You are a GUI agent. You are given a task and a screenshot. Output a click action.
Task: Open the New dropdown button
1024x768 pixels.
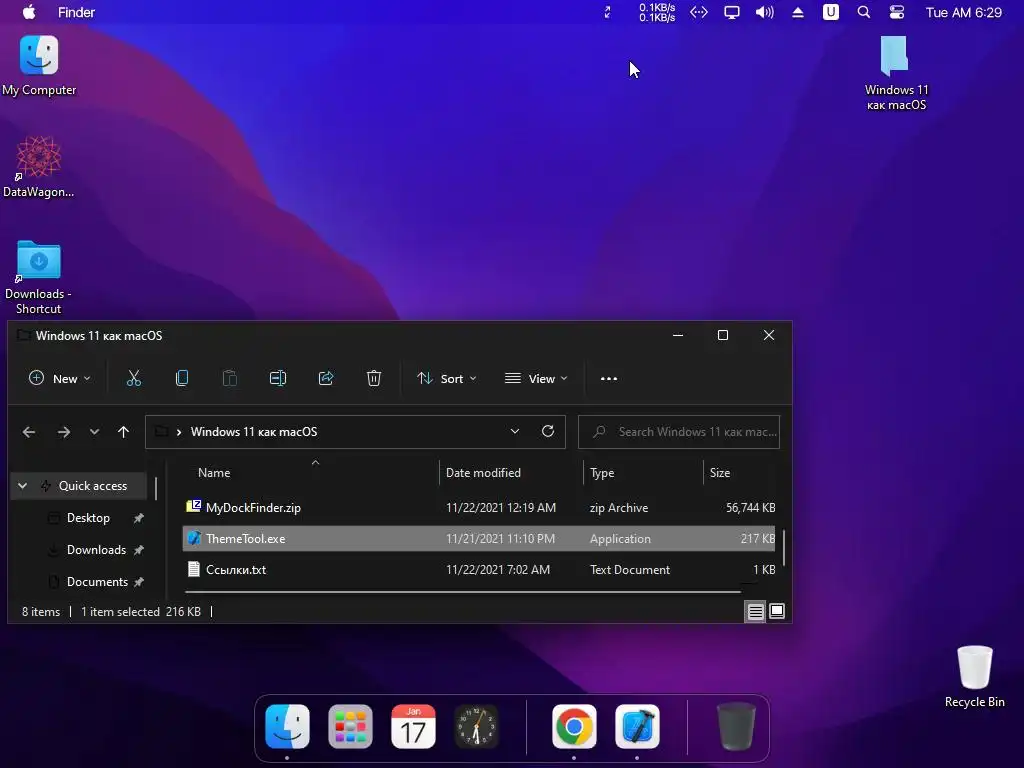[x=60, y=379]
